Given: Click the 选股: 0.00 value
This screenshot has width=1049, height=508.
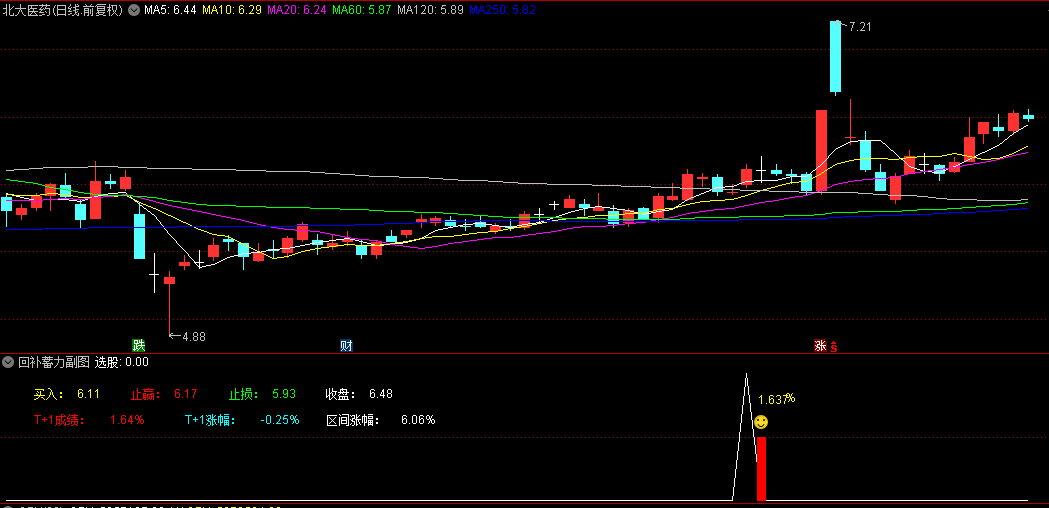Looking at the screenshot, I should tap(122, 362).
